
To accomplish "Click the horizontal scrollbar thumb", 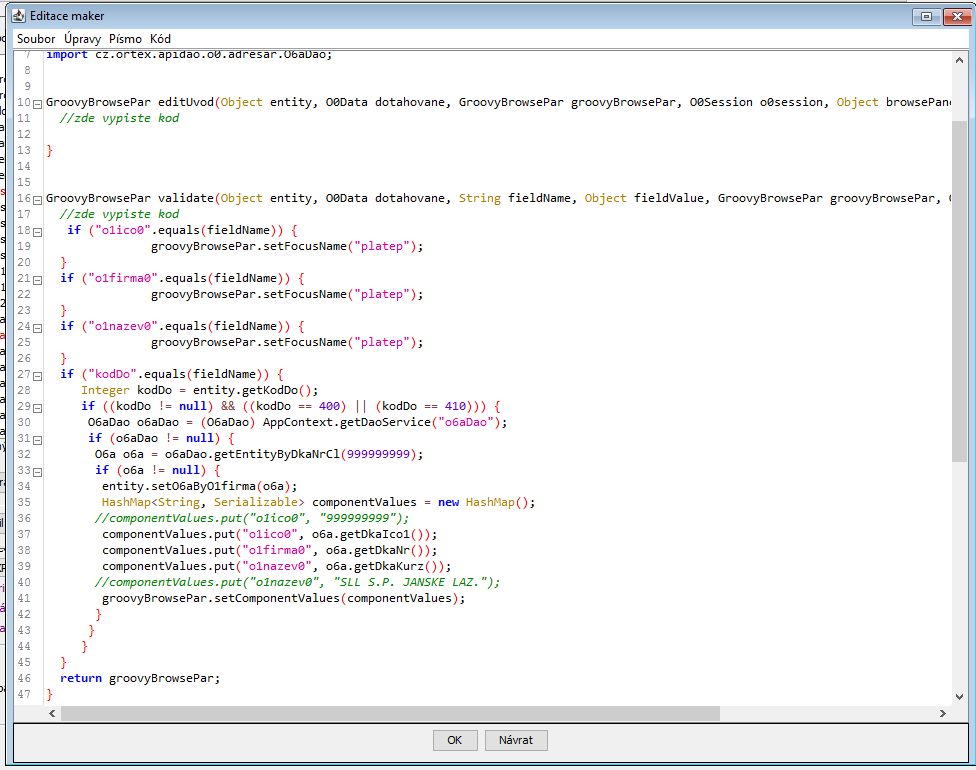I will (x=390, y=714).
